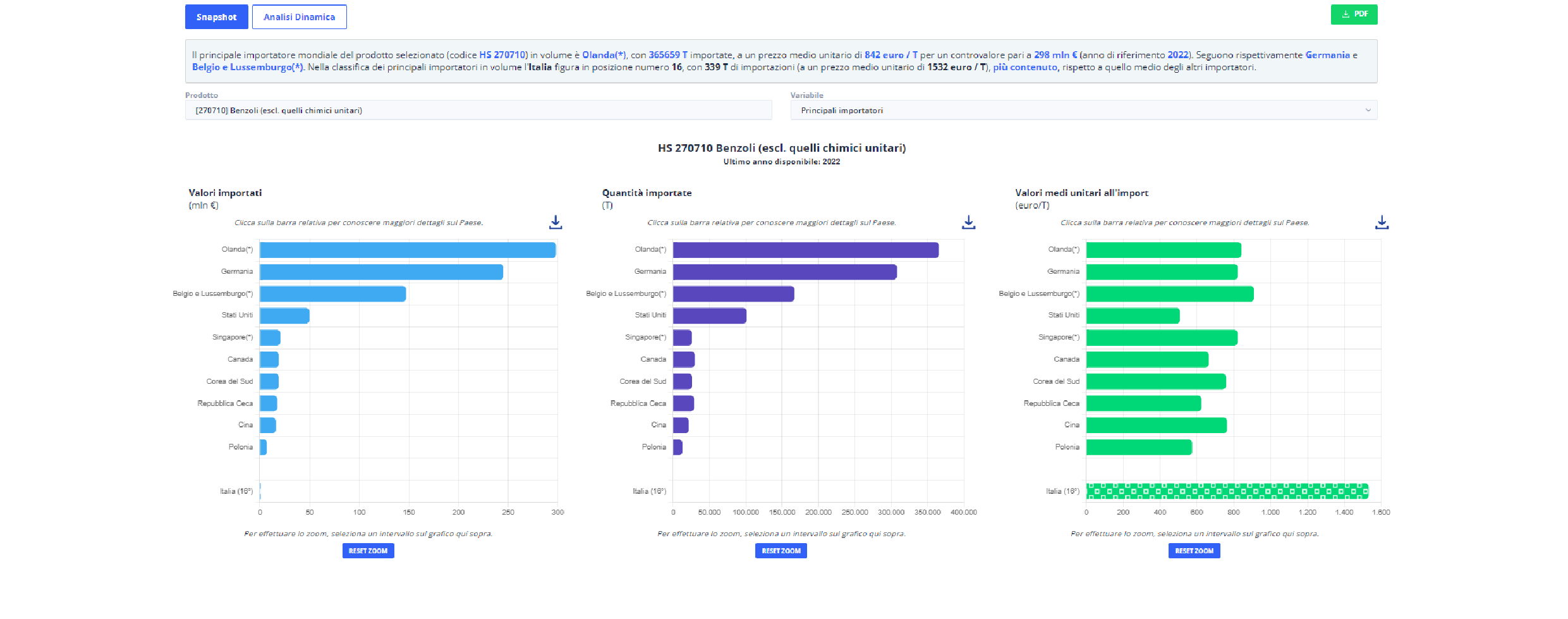Click the Prodotto input field
Image resolution: width=1568 pixels, height=619 pixels.
[x=478, y=110]
